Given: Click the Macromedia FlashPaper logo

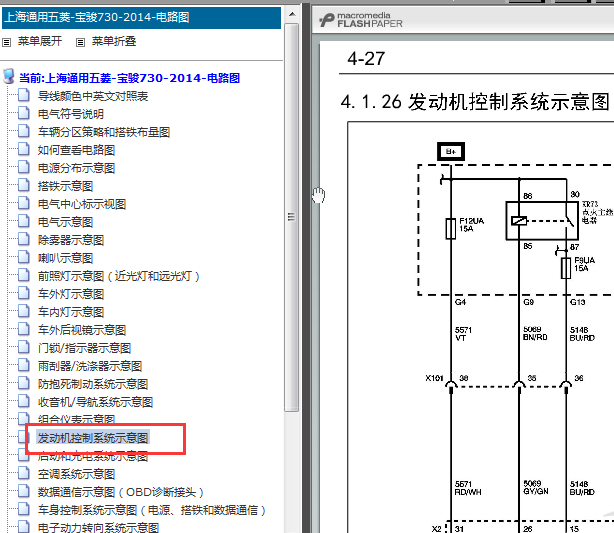Looking at the screenshot, I should click(361, 20).
